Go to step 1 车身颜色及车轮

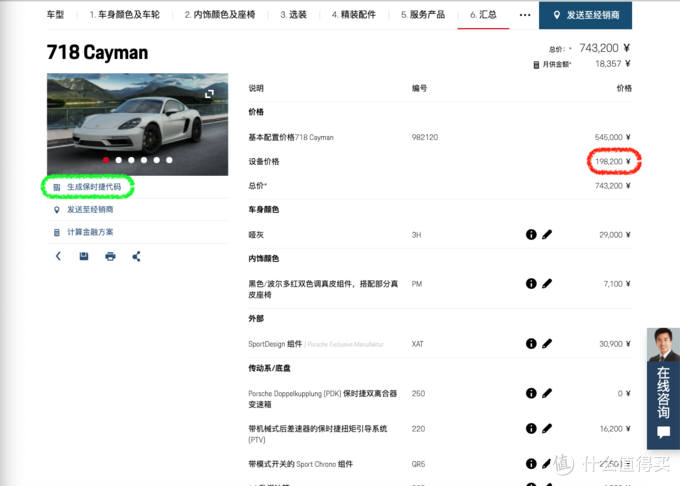pos(124,15)
